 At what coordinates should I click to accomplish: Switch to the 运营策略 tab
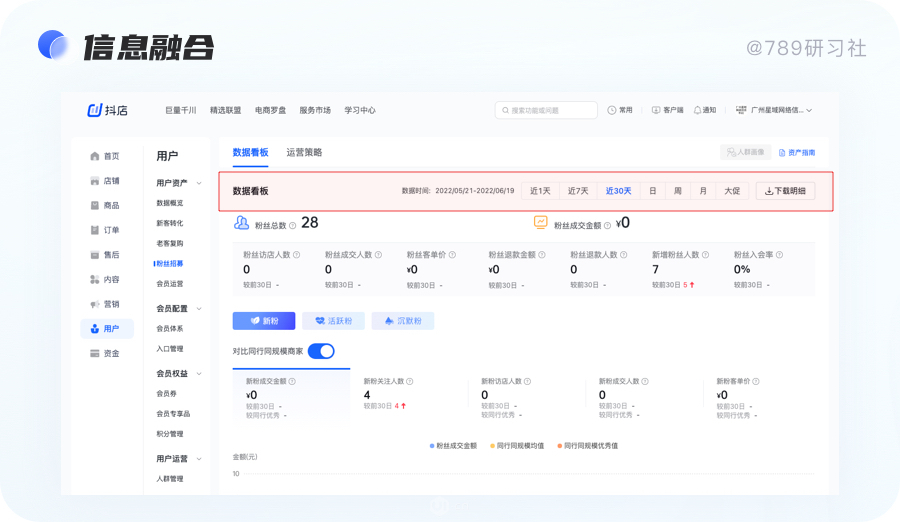coord(304,153)
